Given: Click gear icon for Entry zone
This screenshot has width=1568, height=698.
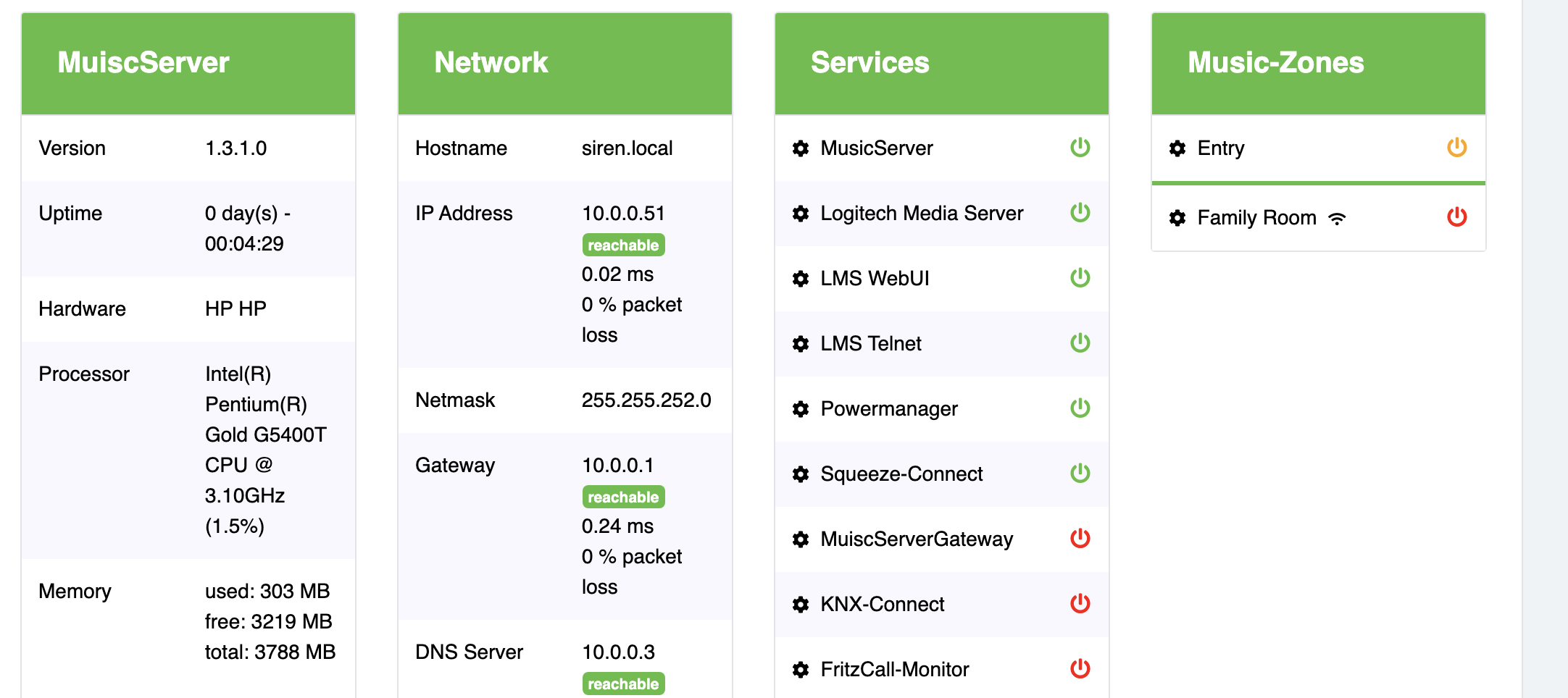Looking at the screenshot, I should (x=1177, y=148).
